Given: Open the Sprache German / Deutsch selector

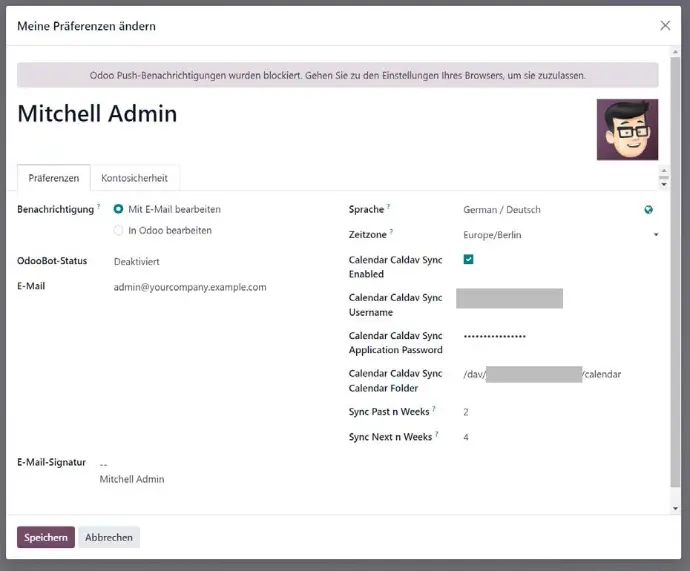Looking at the screenshot, I should click(548, 210).
